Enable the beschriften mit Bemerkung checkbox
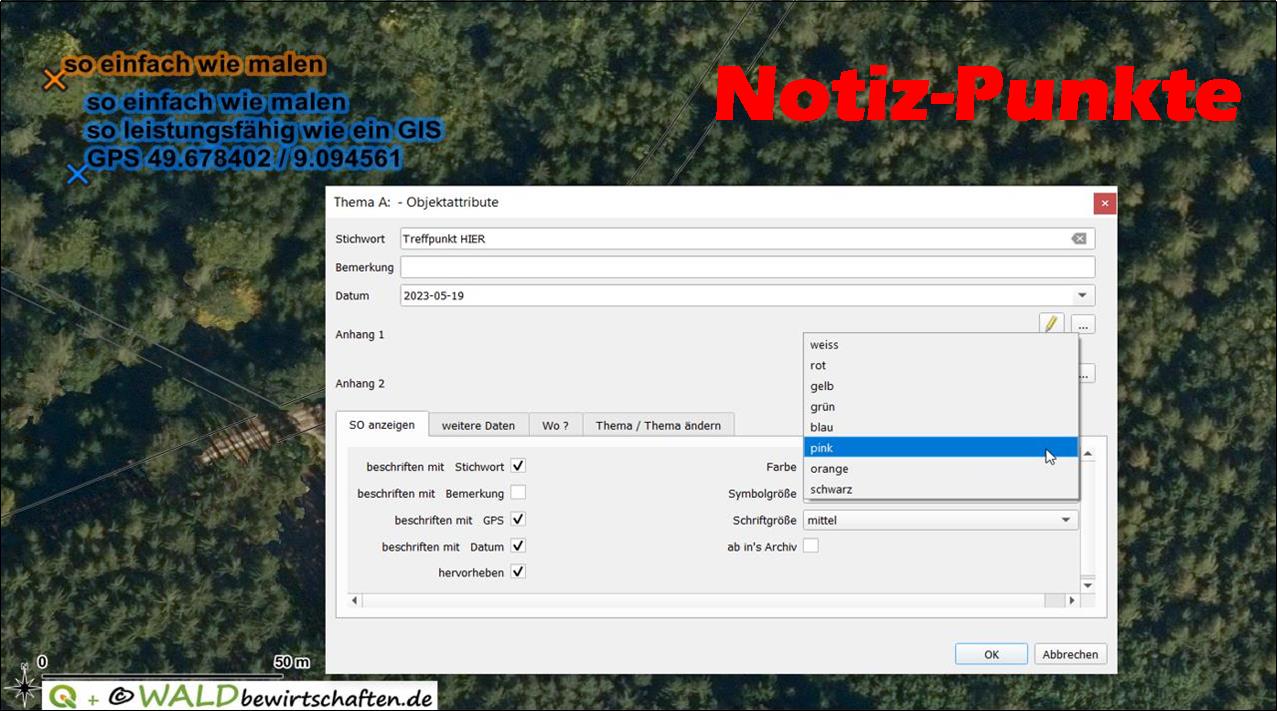 pos(518,493)
